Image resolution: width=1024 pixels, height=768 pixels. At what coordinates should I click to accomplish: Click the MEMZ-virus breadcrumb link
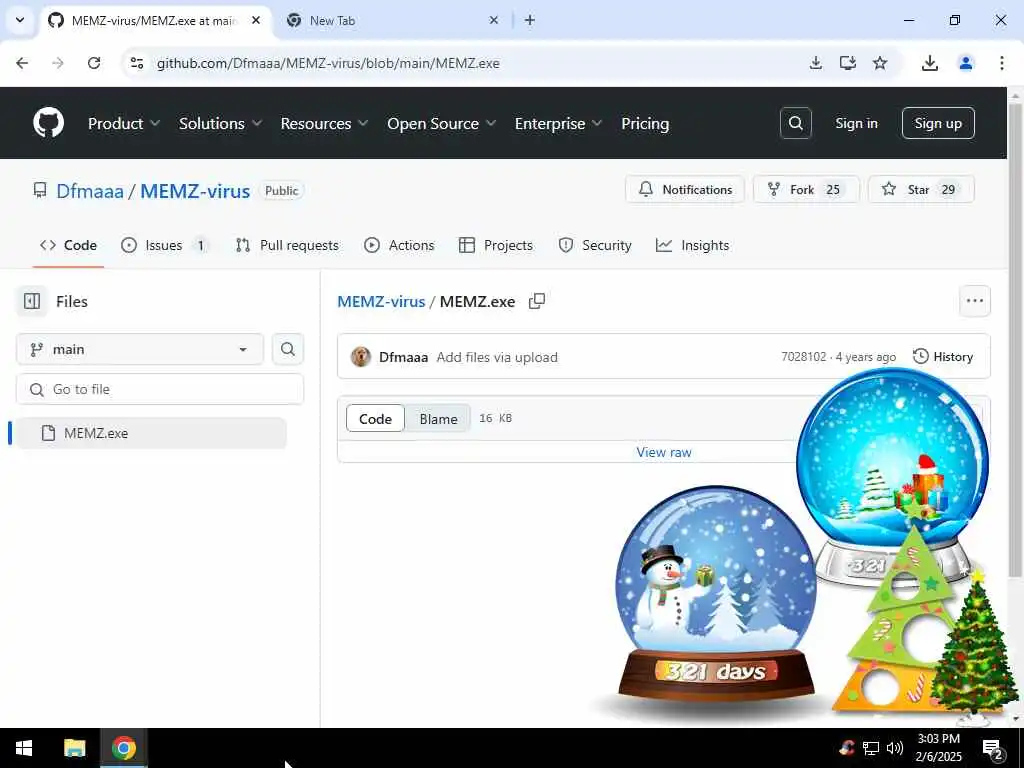(x=381, y=301)
